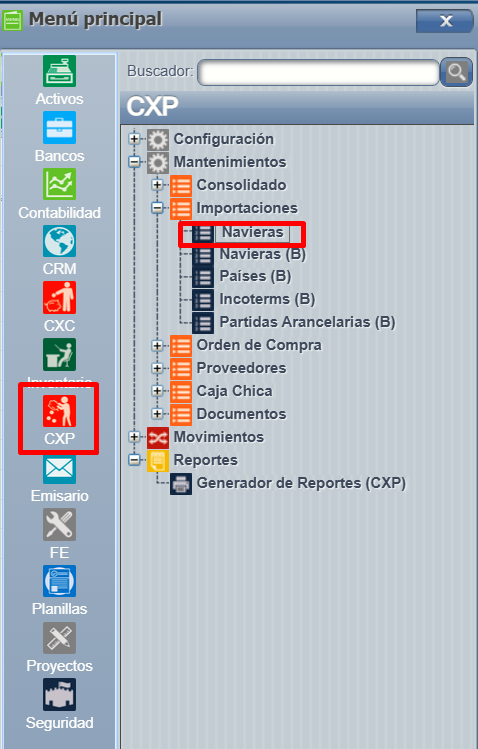Click the Caja Chica list icon

click(x=181, y=392)
